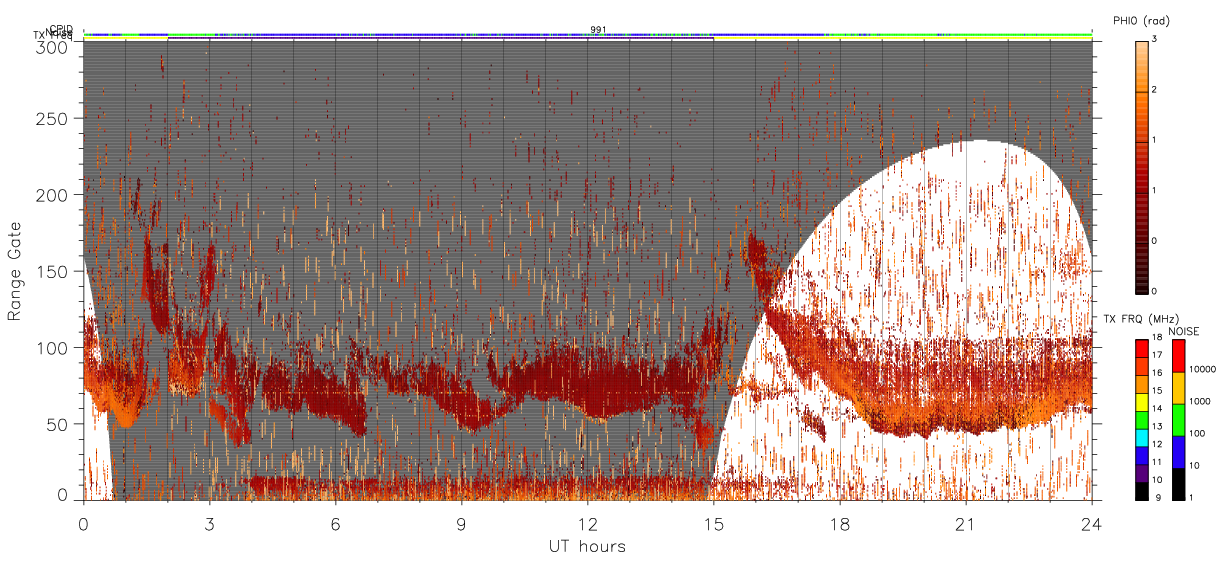Click the 'UT hours' axis title
The image size is (1228, 567).
pyautogui.click(x=586, y=546)
